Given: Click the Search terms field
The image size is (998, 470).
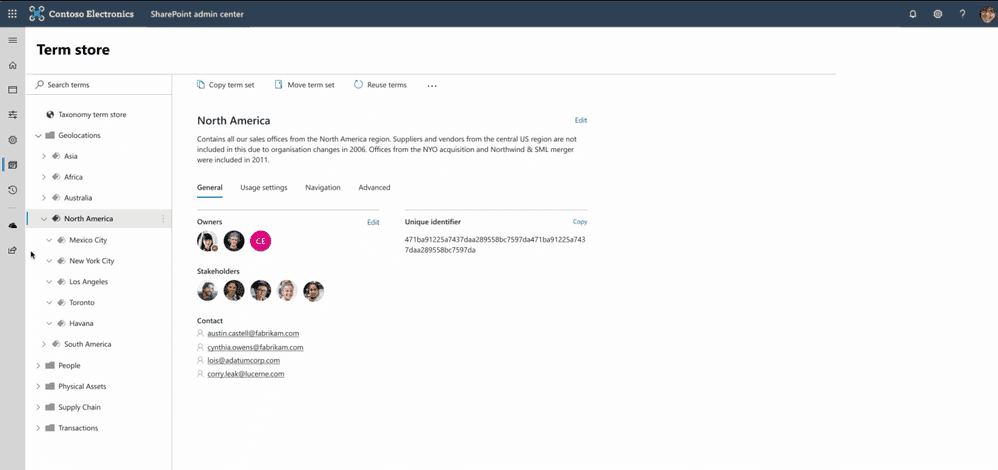Looking at the screenshot, I should (99, 85).
